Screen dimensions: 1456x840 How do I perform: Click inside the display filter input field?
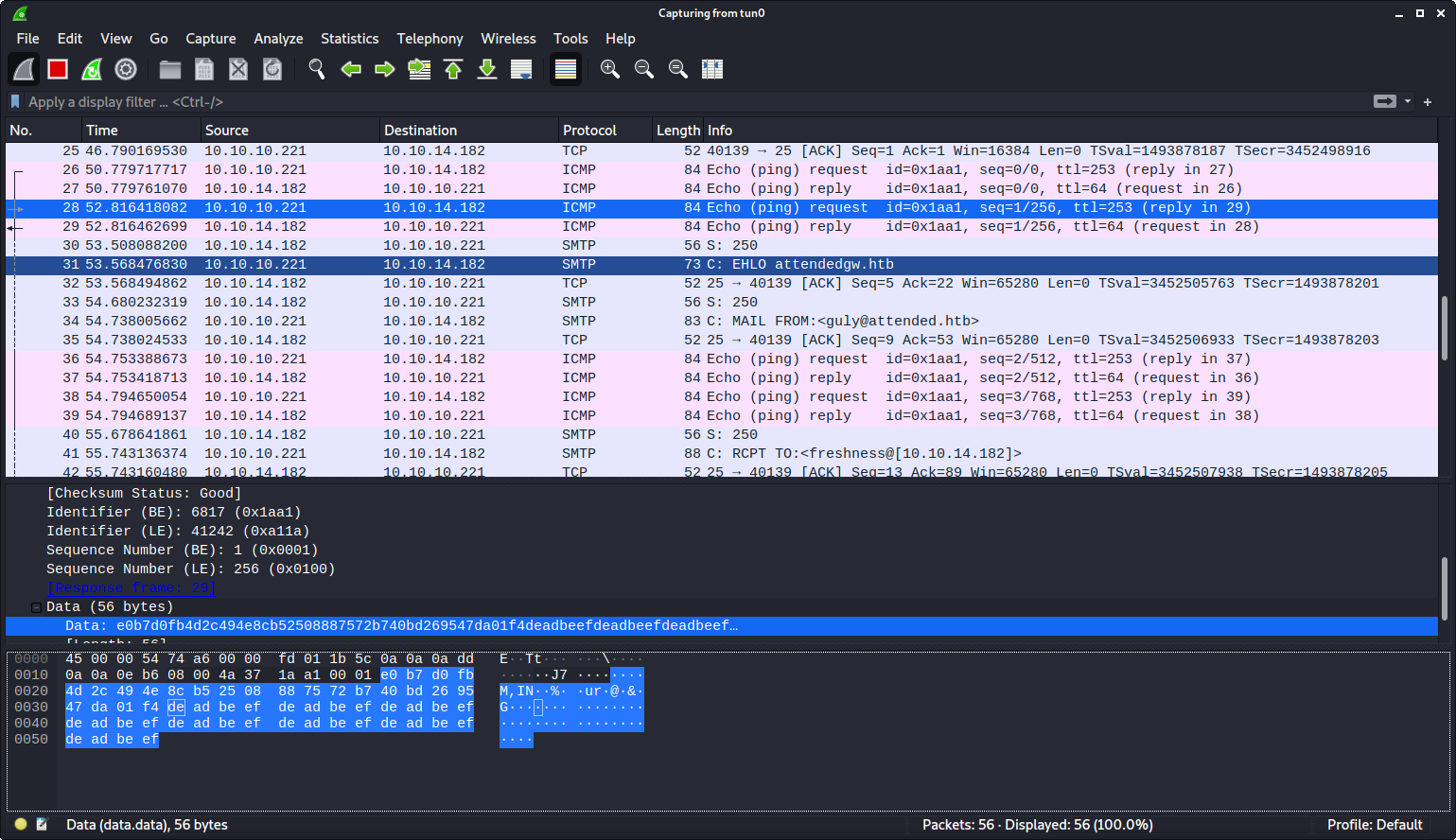(378, 101)
